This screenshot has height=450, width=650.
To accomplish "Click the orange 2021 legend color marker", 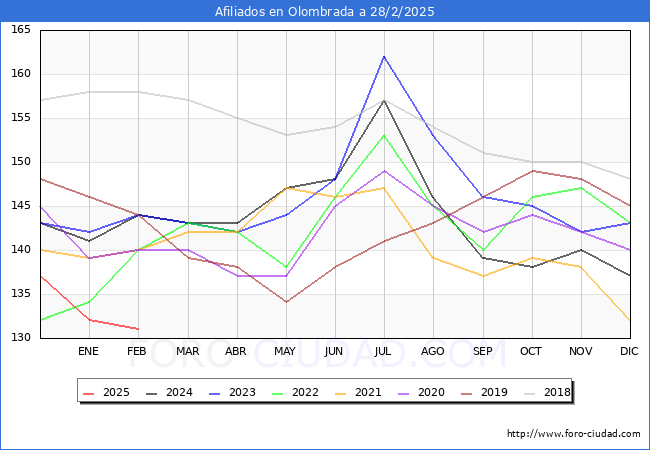I will tap(340, 393).
